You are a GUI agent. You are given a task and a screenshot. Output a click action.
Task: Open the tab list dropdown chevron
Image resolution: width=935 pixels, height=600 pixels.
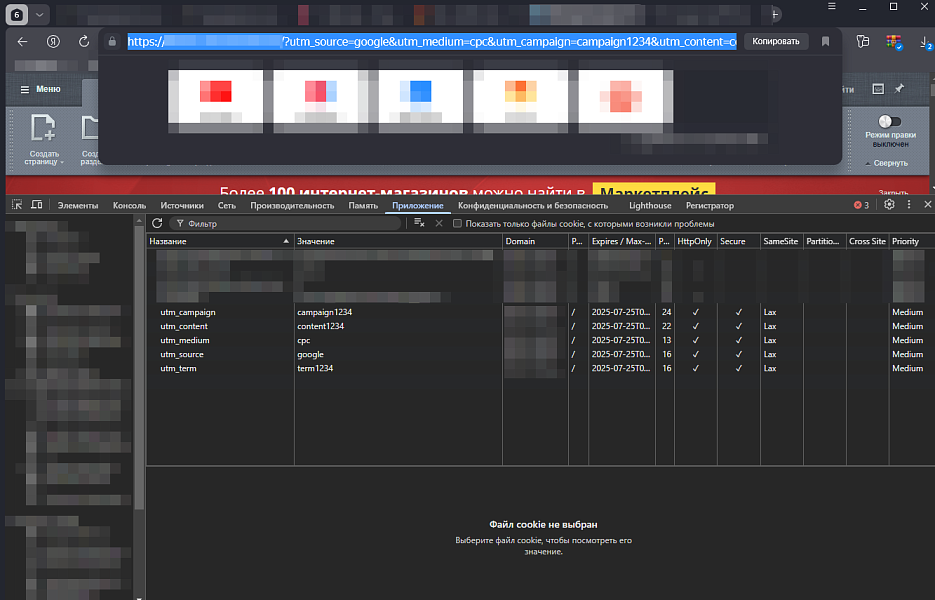[39, 15]
